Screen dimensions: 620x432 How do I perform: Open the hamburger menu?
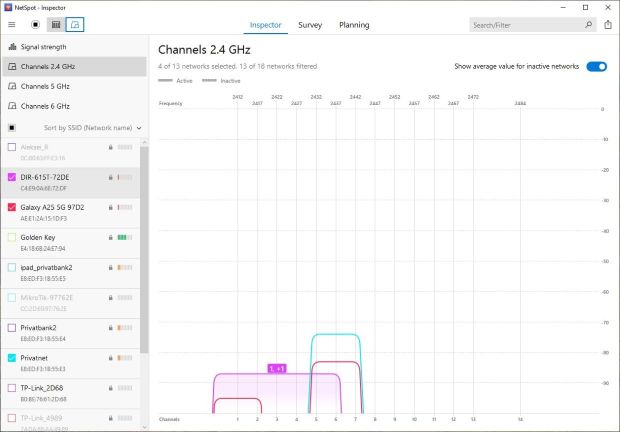[12, 25]
